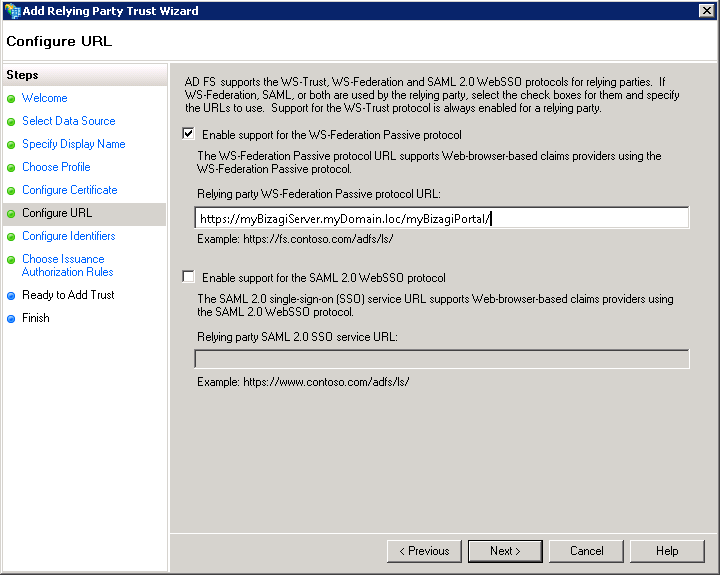Click green bullet beside Welcome step
Viewport: 720px width, 575px height.
tap(11, 99)
